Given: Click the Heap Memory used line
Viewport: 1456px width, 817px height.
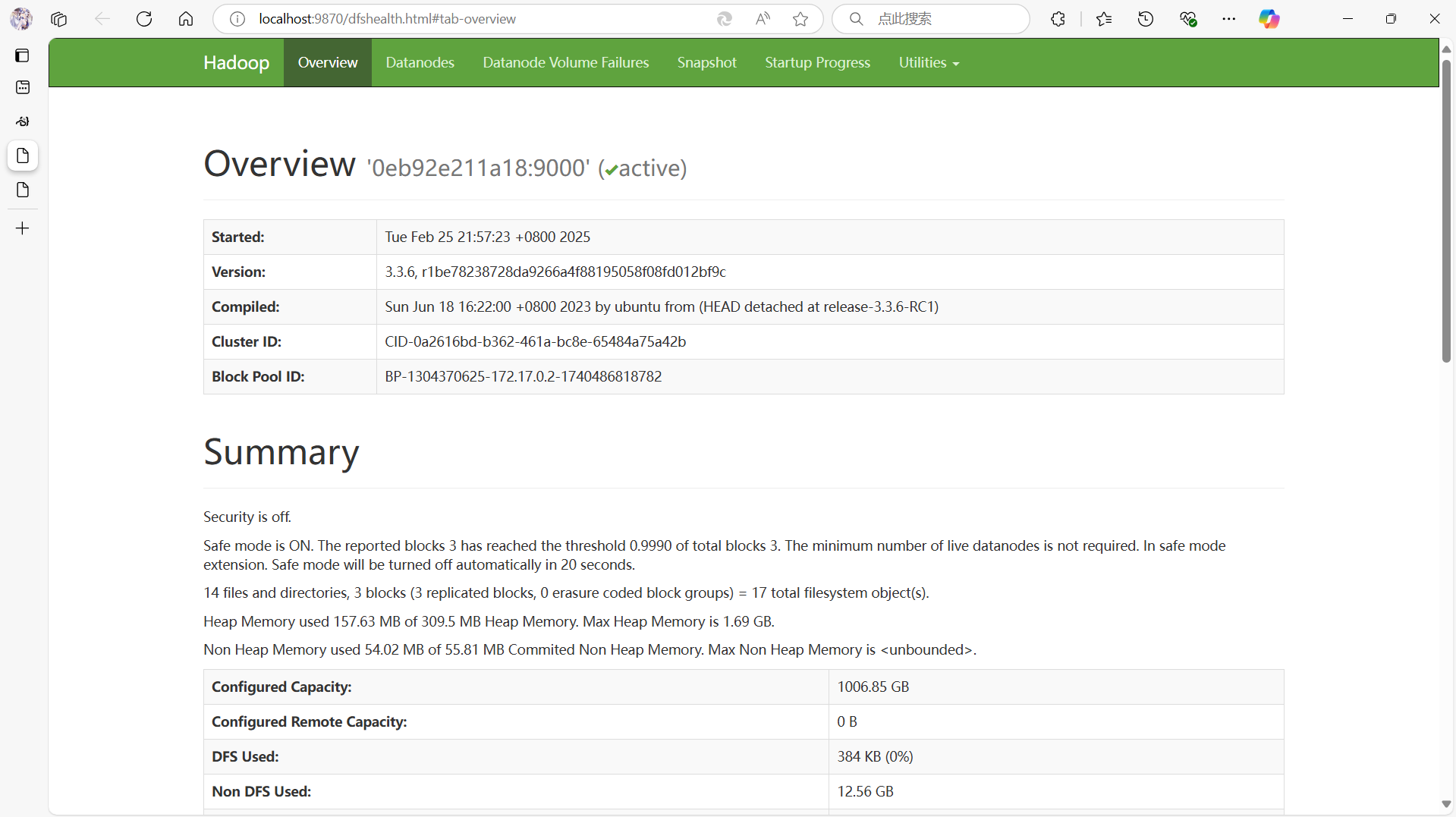Looking at the screenshot, I should click(489, 622).
